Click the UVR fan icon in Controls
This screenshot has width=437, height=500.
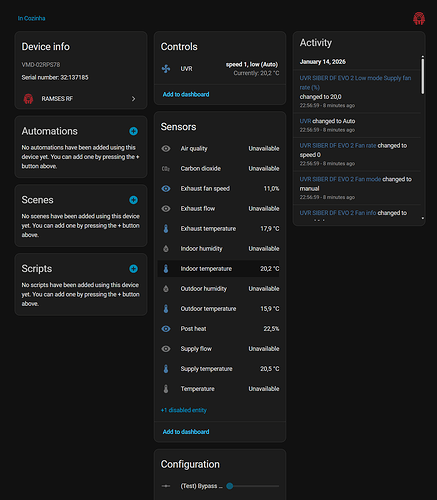tap(166, 69)
